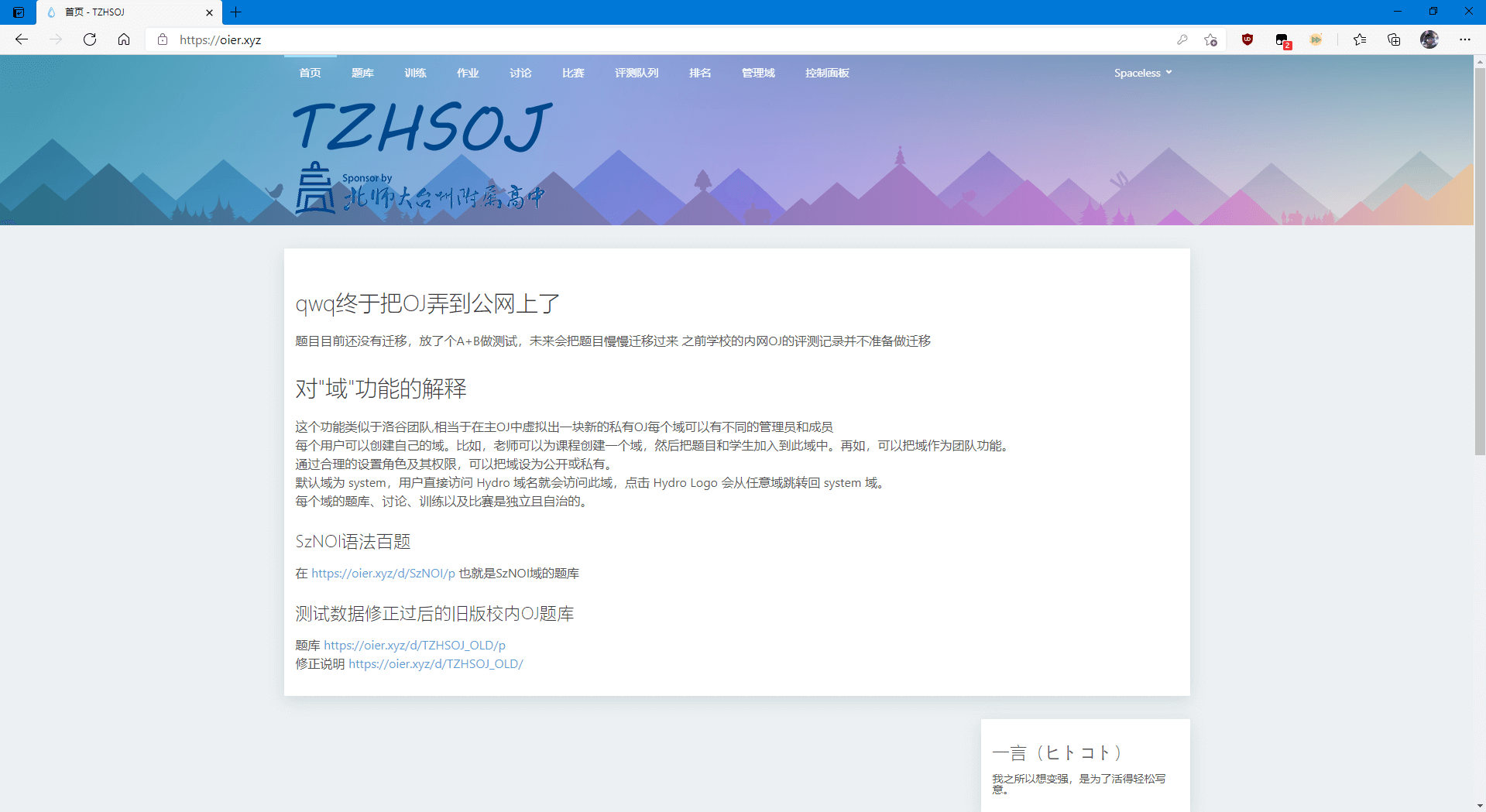Open the browser profile avatar
The width and height of the screenshot is (1486, 812).
(1429, 39)
